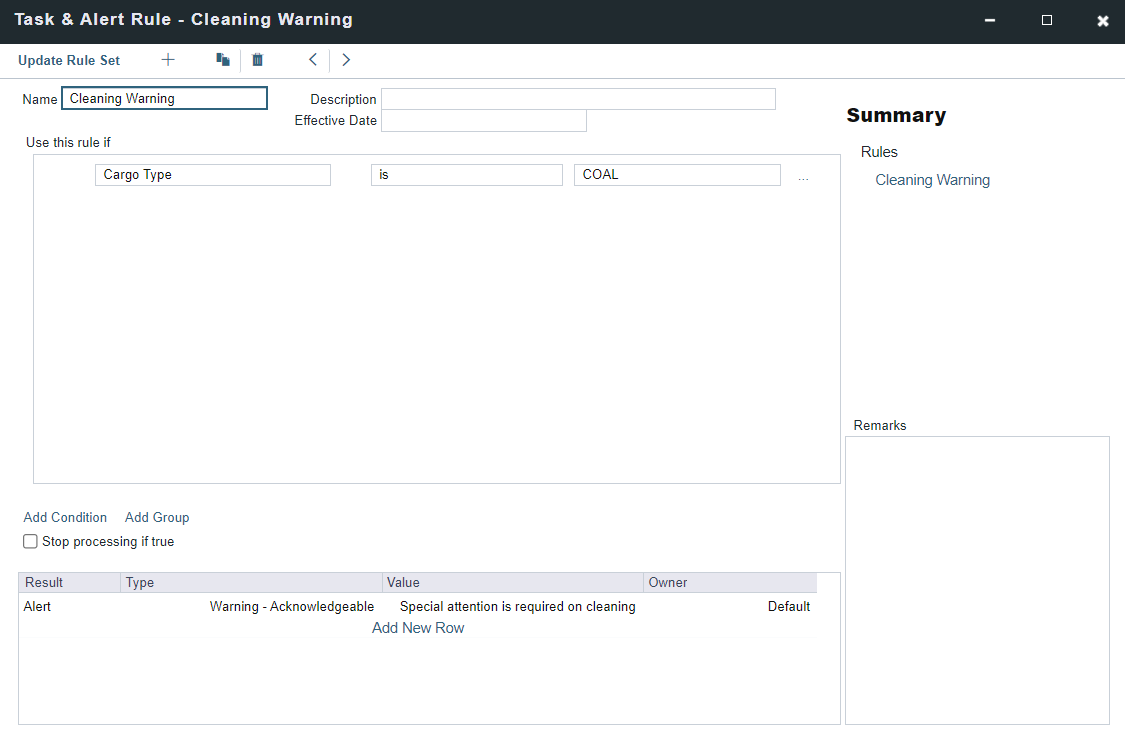Click ellipsis next to COAL condition
Viewport: 1125px width, 731px height.
click(803, 177)
